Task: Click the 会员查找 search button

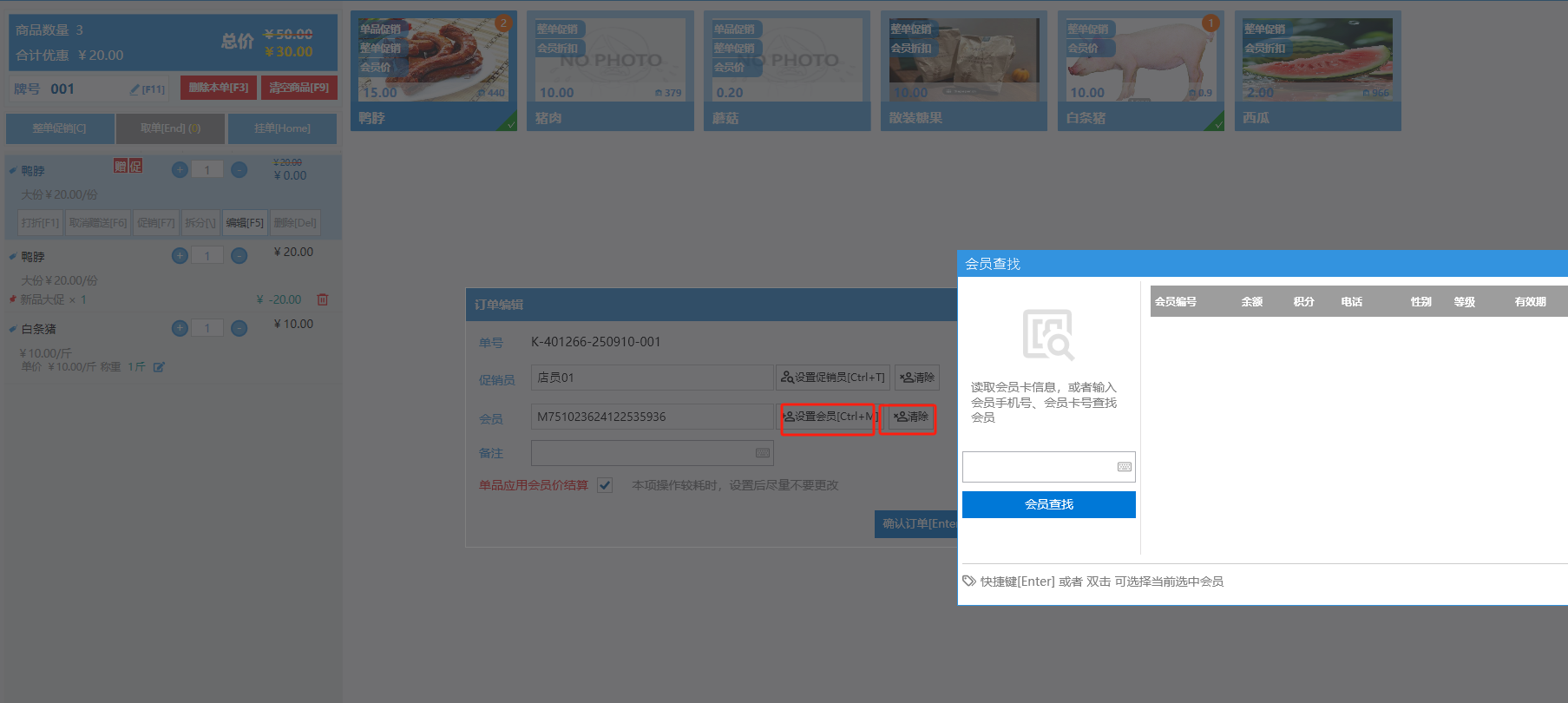Action: point(1048,504)
